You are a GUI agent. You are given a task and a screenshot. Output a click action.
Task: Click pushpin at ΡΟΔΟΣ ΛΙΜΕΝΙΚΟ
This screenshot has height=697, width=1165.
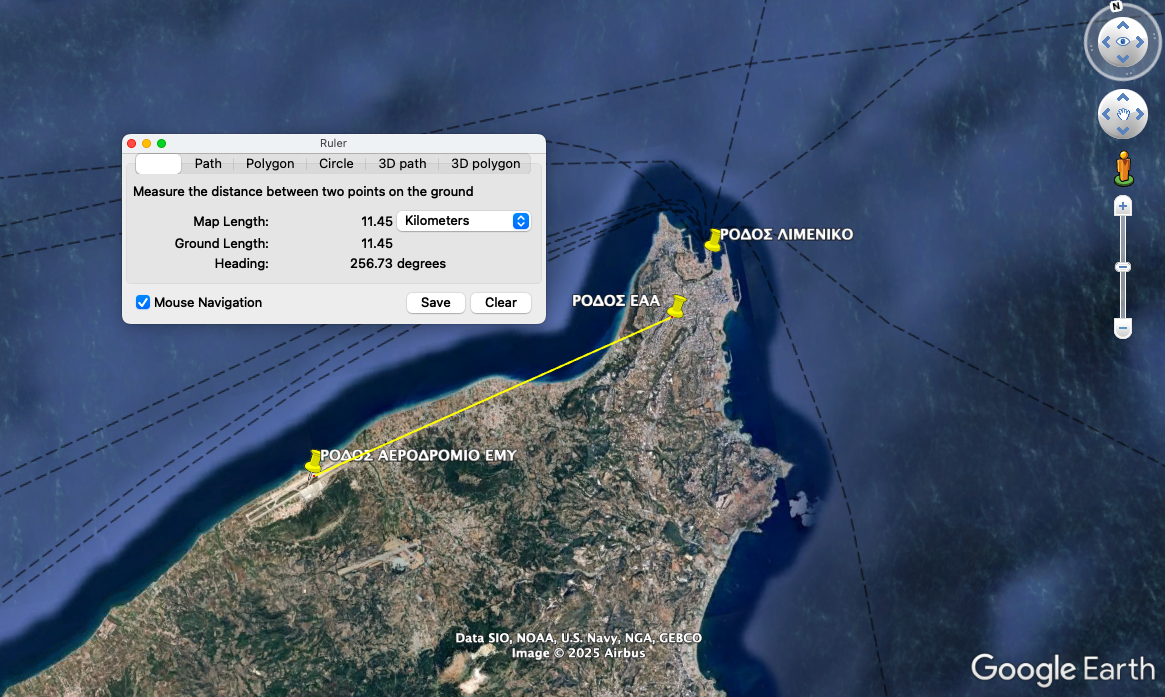point(713,240)
